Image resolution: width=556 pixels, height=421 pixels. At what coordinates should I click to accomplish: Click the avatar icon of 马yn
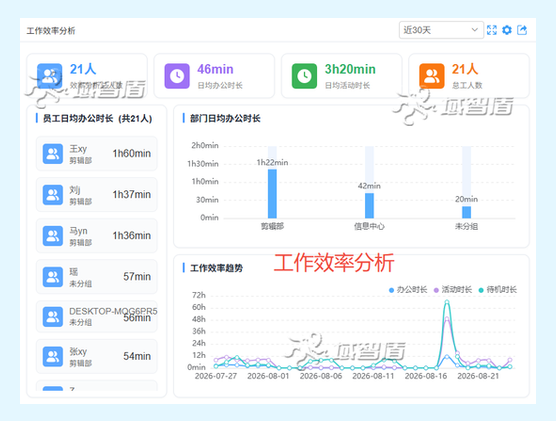coord(53,236)
